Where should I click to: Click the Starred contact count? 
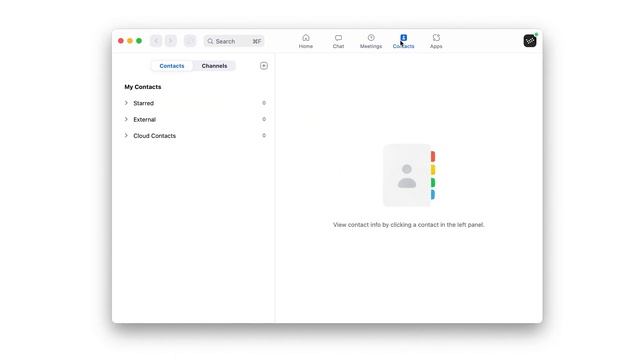tap(264, 103)
